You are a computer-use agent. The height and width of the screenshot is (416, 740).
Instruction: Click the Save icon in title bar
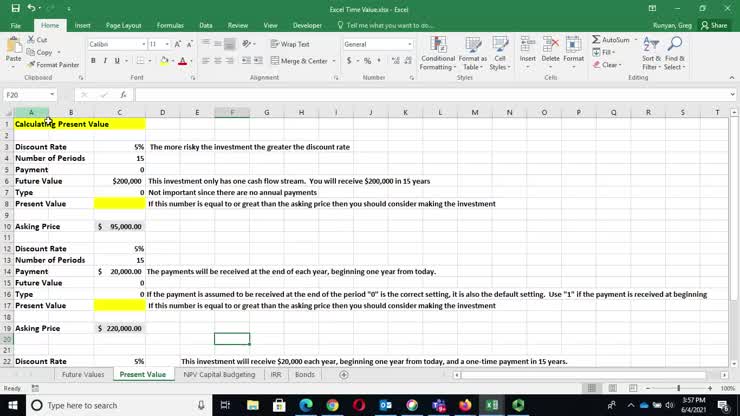point(16,8)
